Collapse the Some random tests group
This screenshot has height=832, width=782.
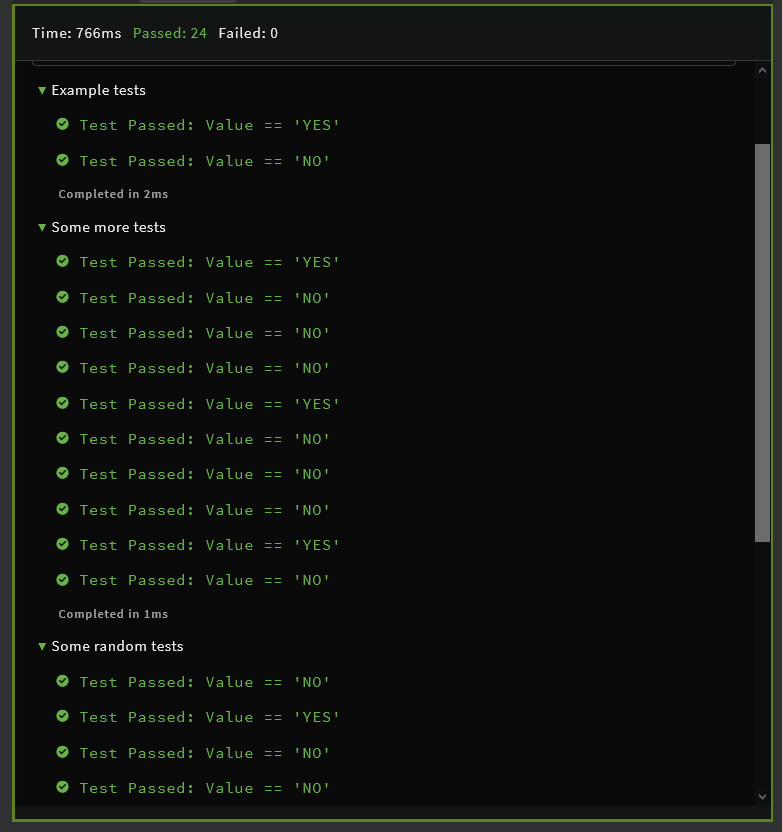click(42, 646)
